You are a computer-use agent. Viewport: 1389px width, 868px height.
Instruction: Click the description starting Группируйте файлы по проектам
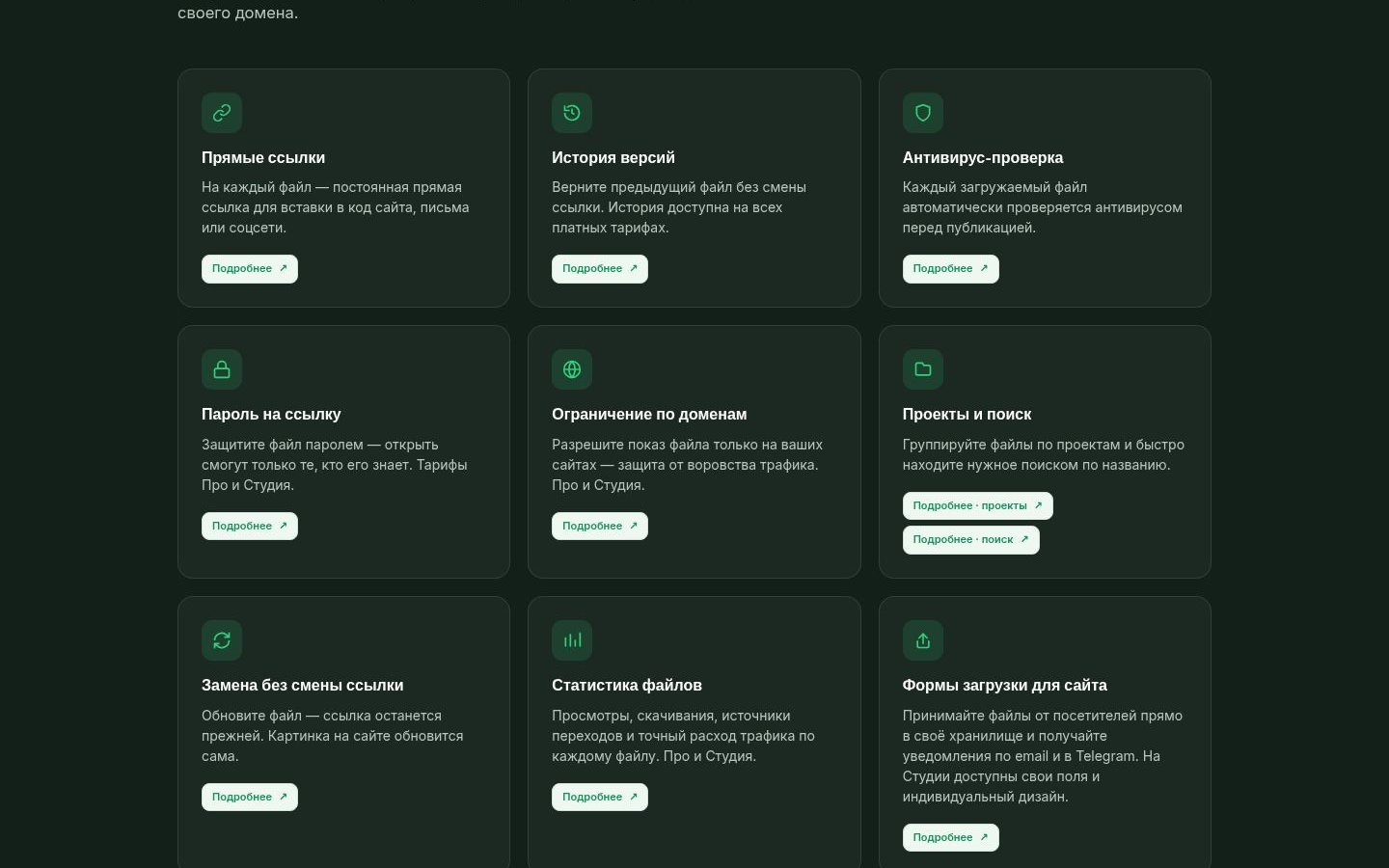click(1044, 454)
